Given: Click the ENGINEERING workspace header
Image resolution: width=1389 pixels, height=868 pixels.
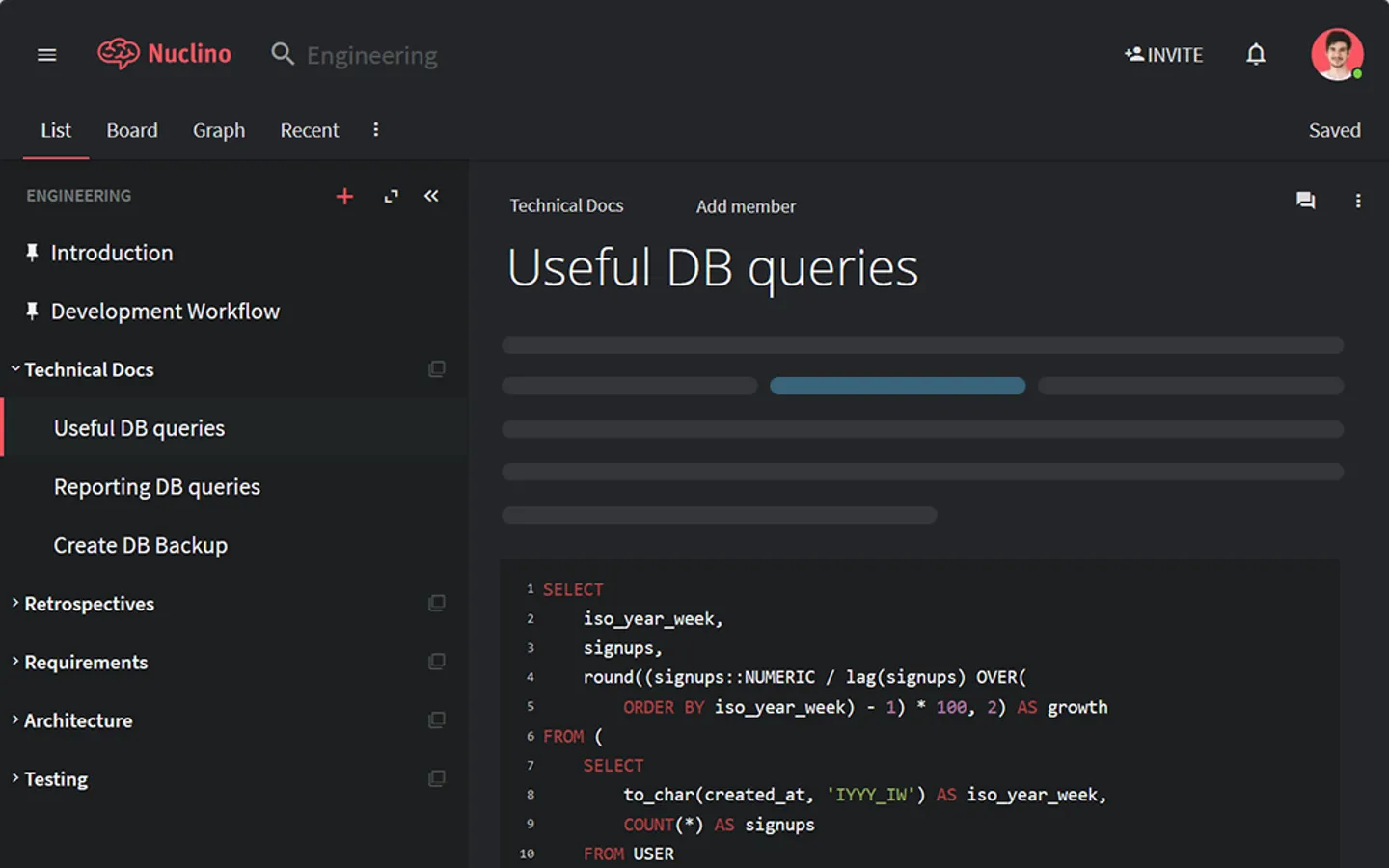Looking at the screenshot, I should (79, 196).
